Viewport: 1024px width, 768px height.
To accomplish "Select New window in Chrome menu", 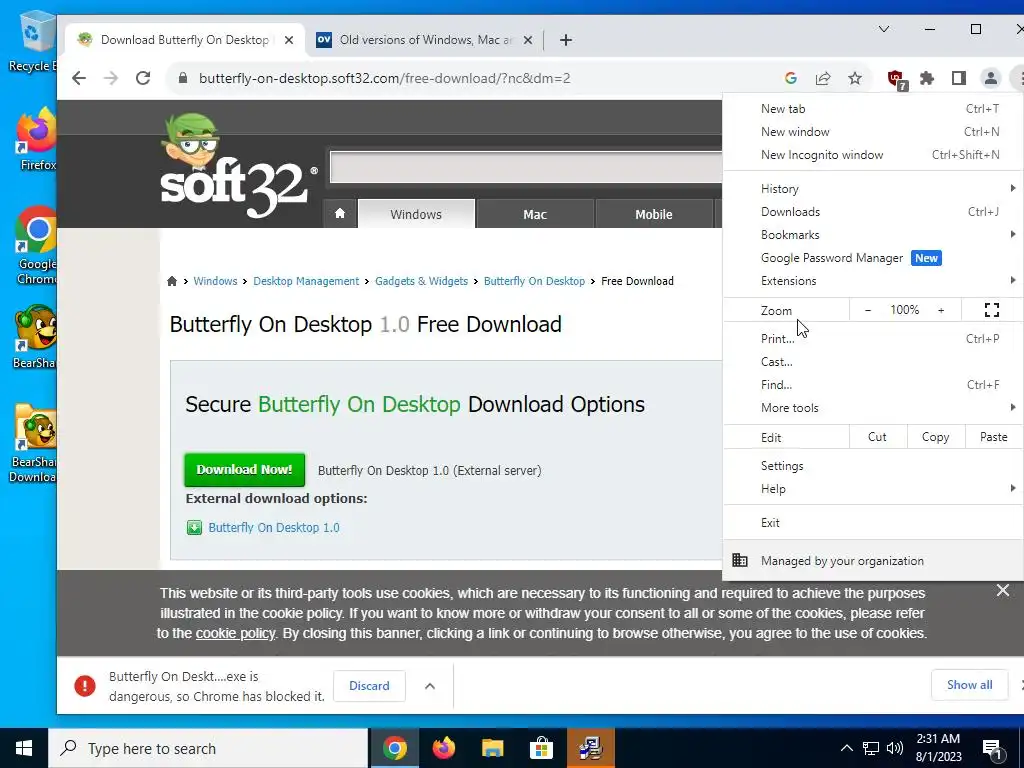I will [x=873, y=132].
